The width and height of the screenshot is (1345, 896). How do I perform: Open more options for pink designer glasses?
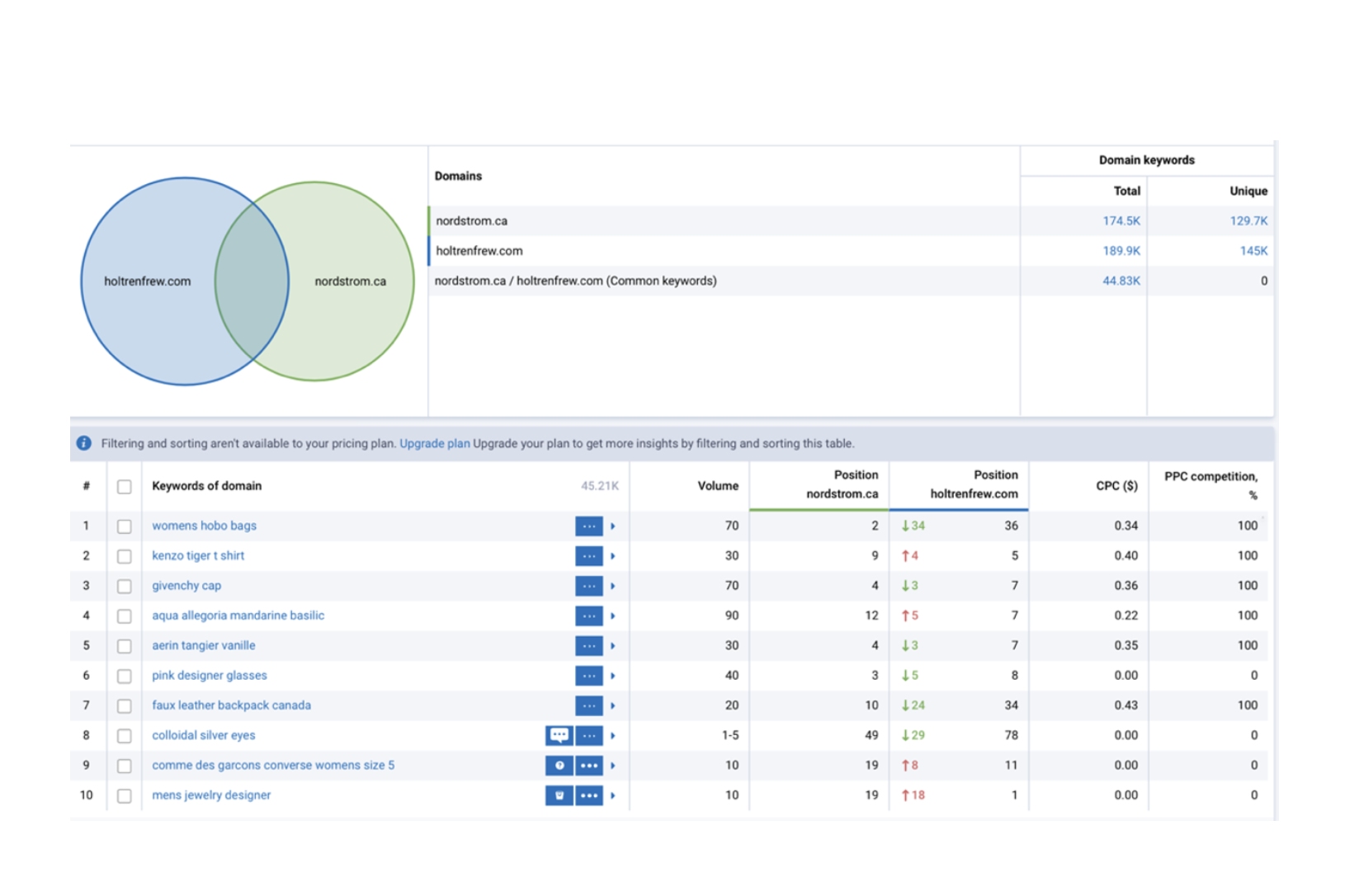point(588,676)
